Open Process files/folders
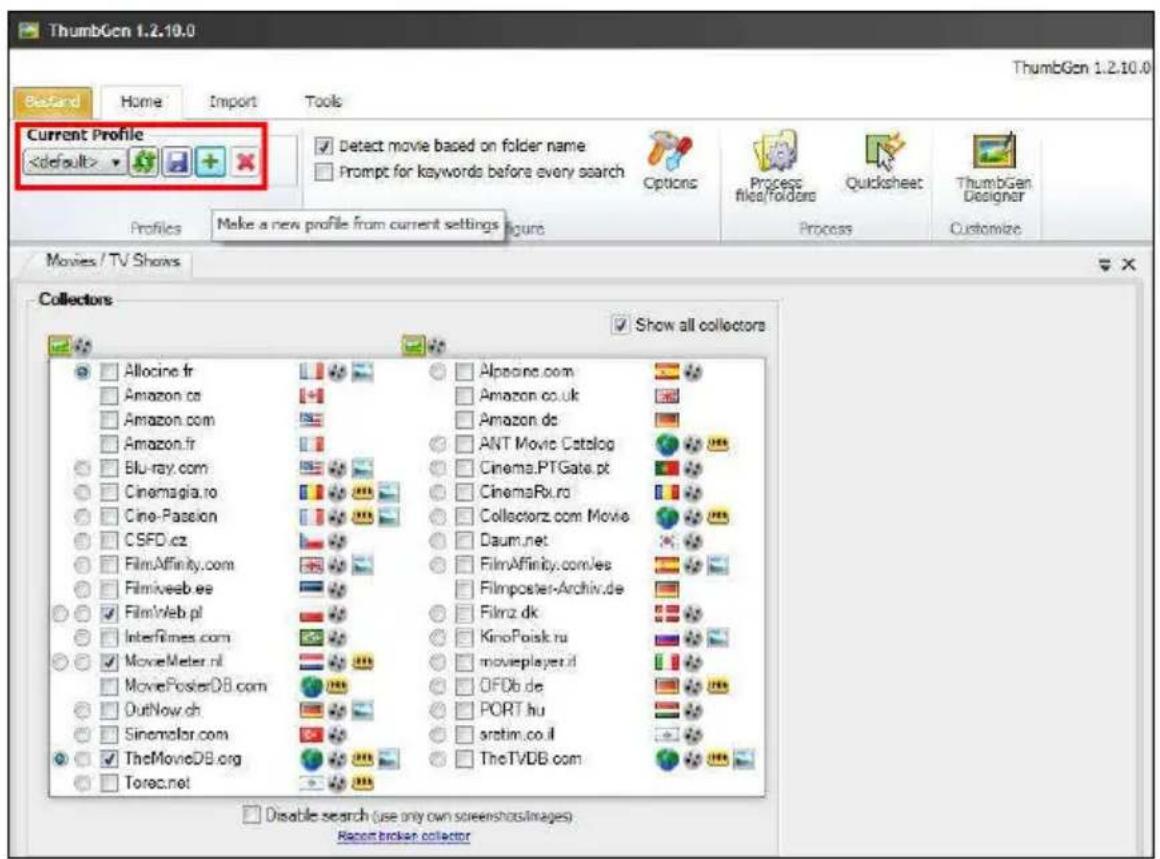 click(775, 167)
